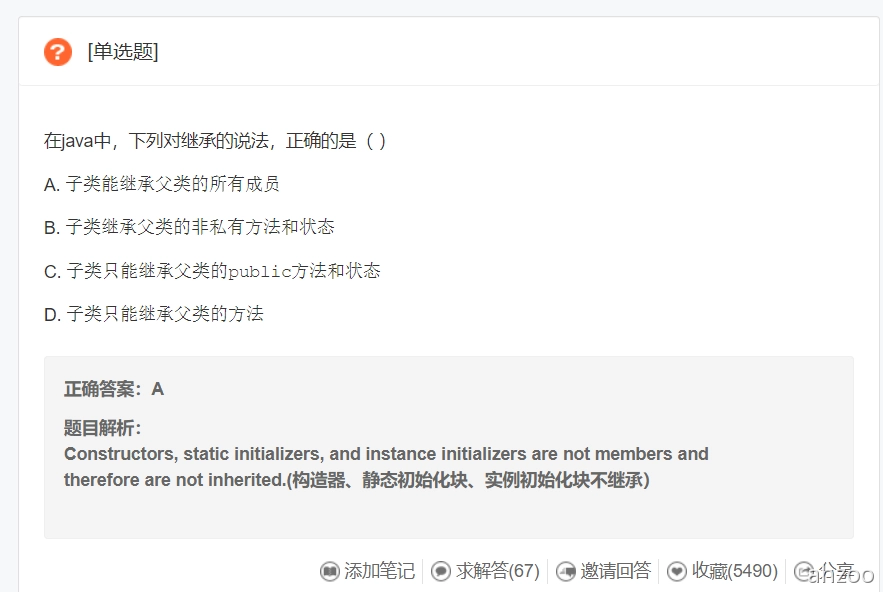Click the share icon beside 分享
Screen dimensions: 883x592
pyautogui.click(x=804, y=571)
